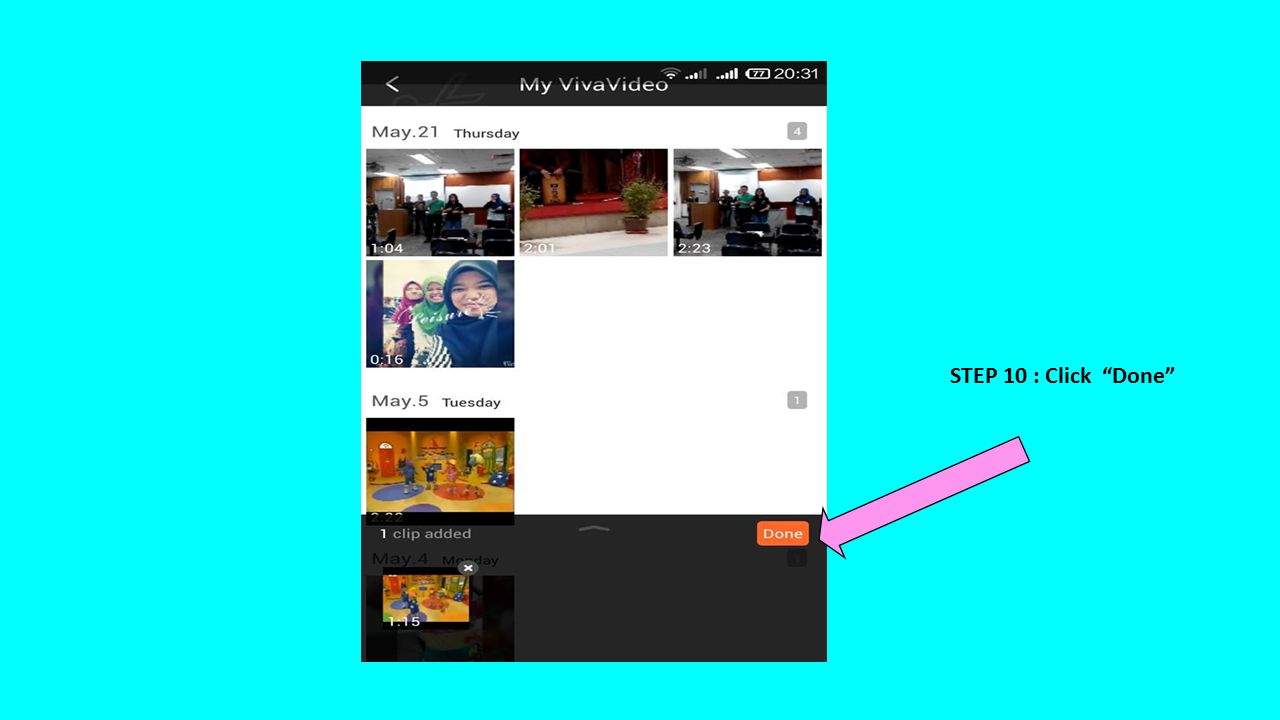Click the orange Done button
1280x720 pixels.
click(782, 534)
